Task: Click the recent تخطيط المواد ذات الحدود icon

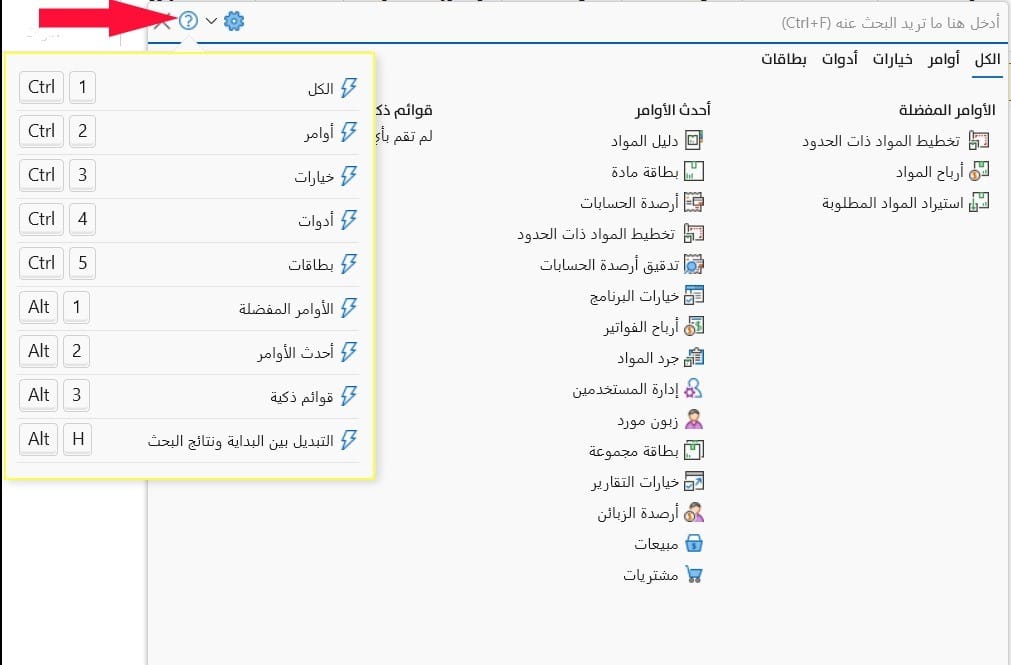Action: pos(694,233)
